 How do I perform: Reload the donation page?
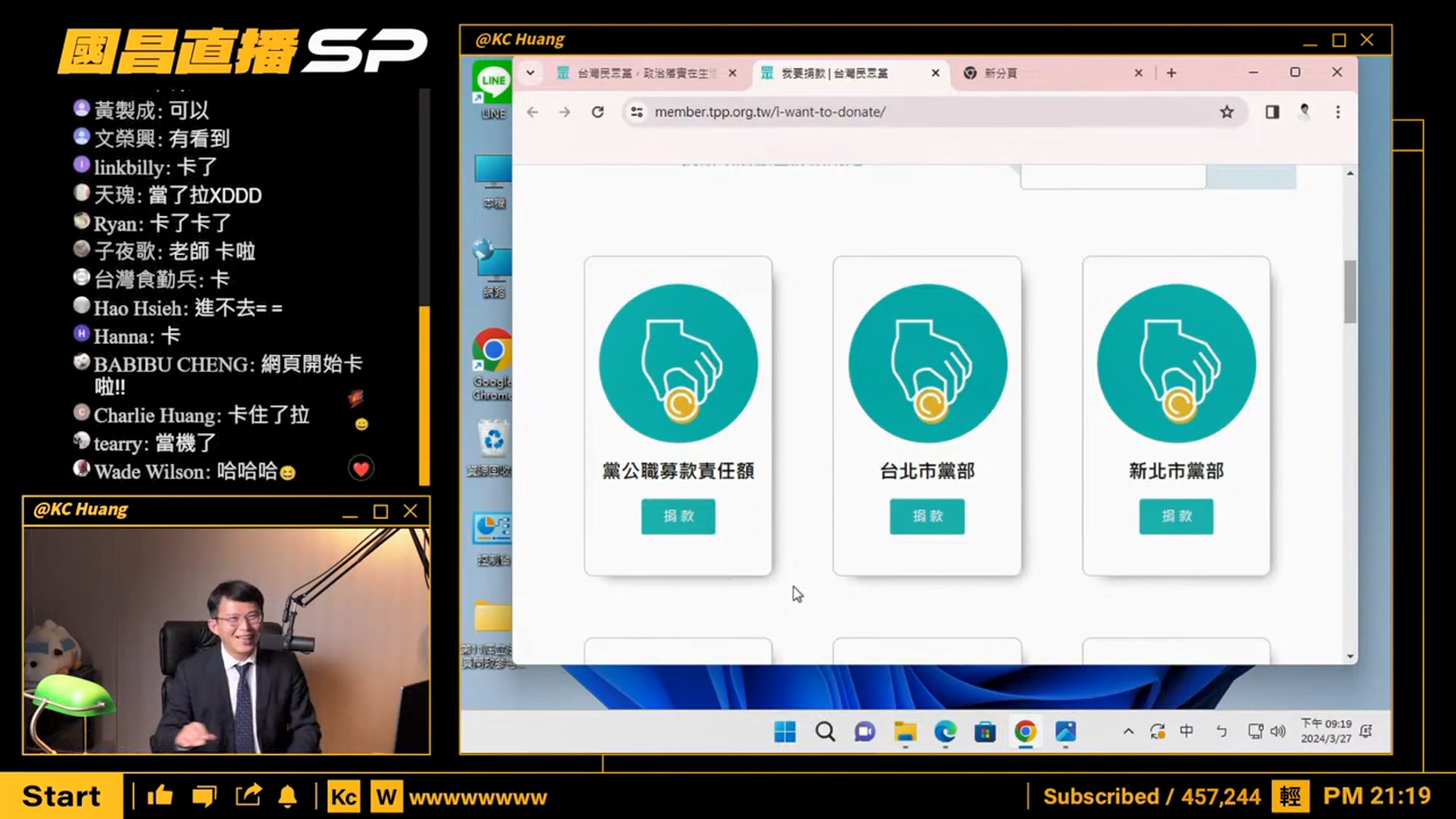pyautogui.click(x=598, y=112)
